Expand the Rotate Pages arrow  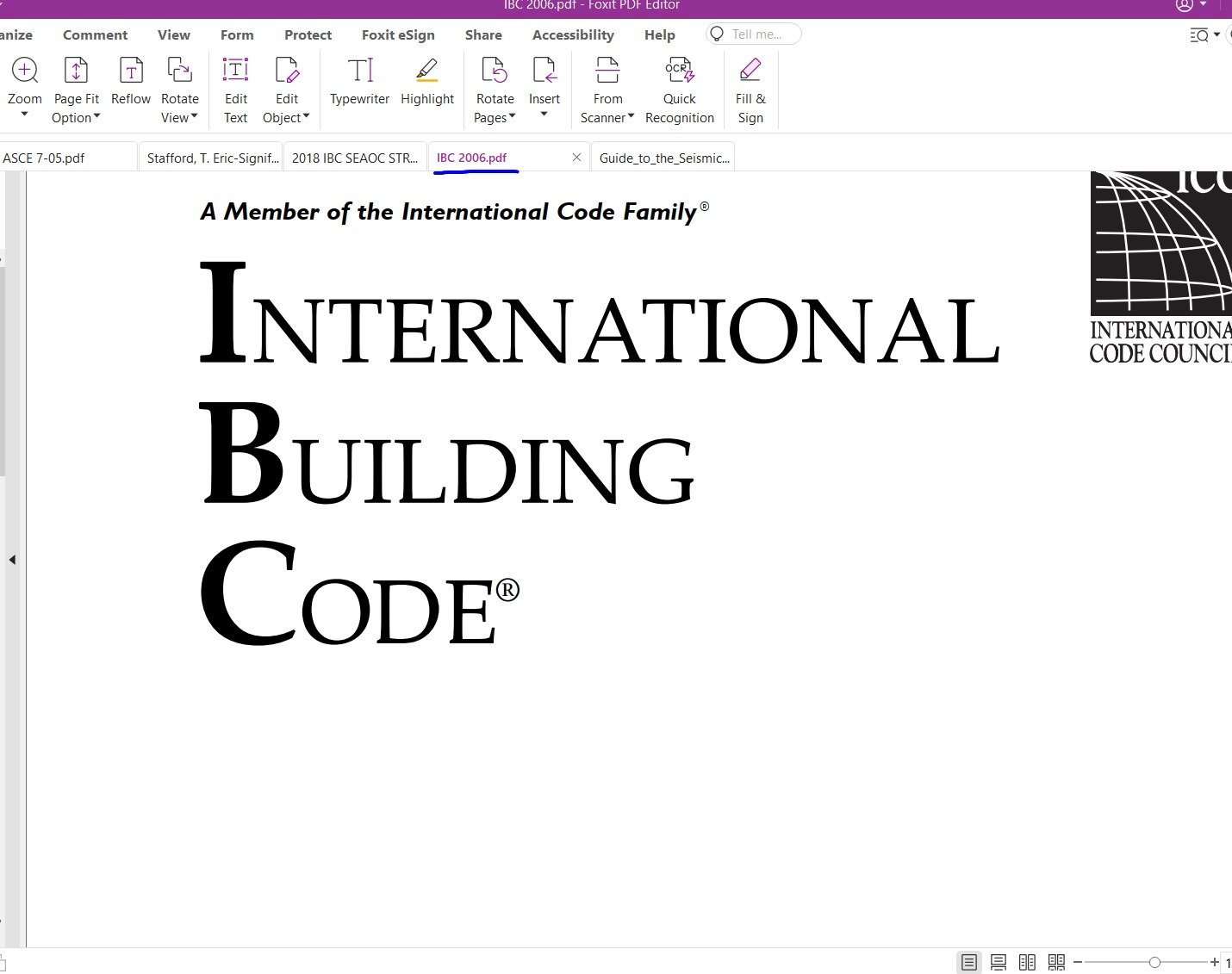coord(512,116)
